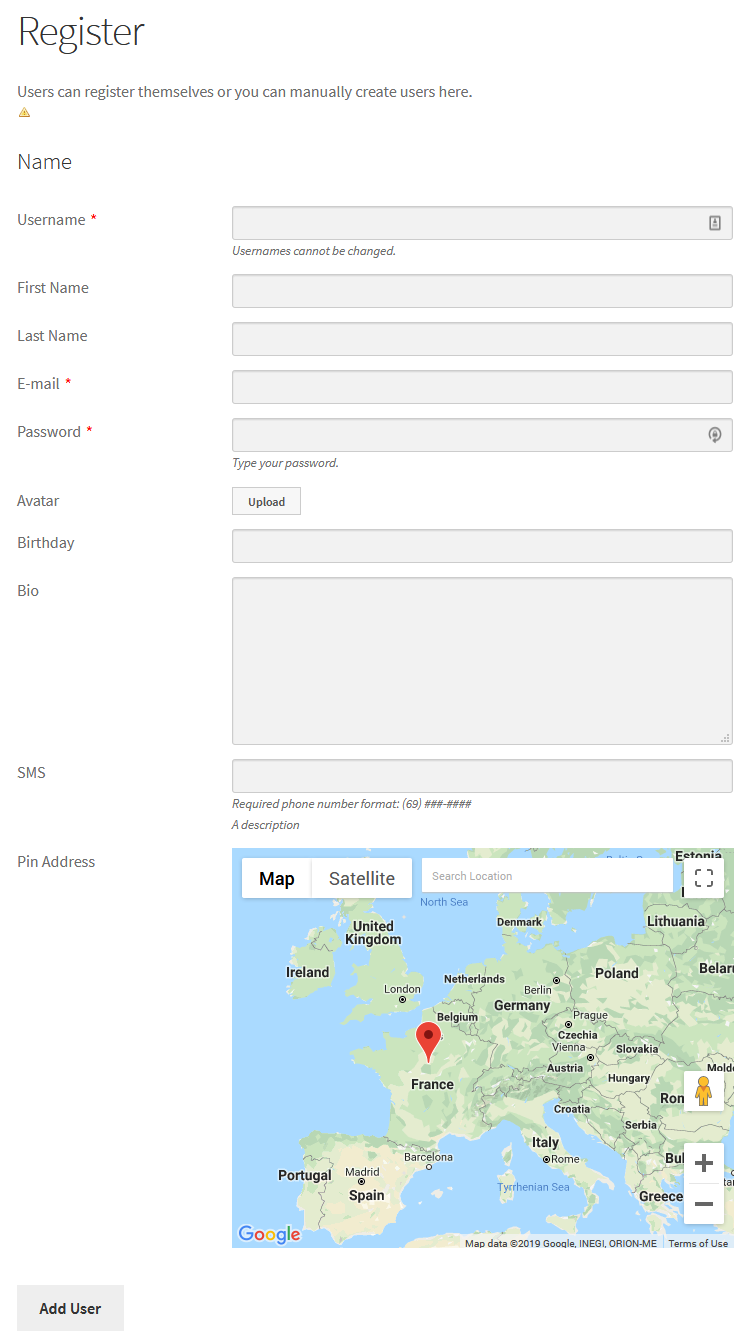Click the Barcelona city label on map

point(428,1157)
